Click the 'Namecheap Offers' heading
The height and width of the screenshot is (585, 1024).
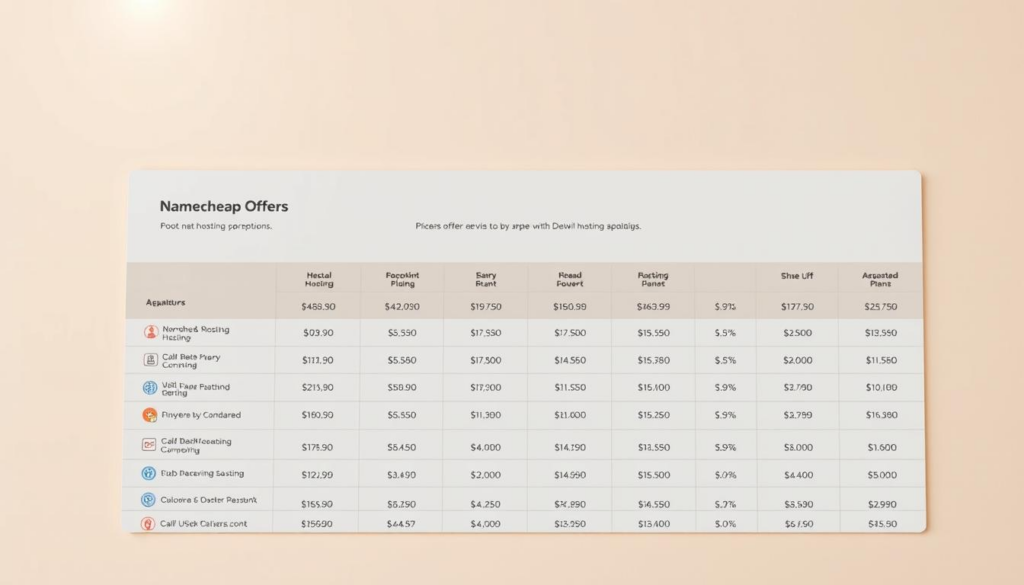[224, 206]
